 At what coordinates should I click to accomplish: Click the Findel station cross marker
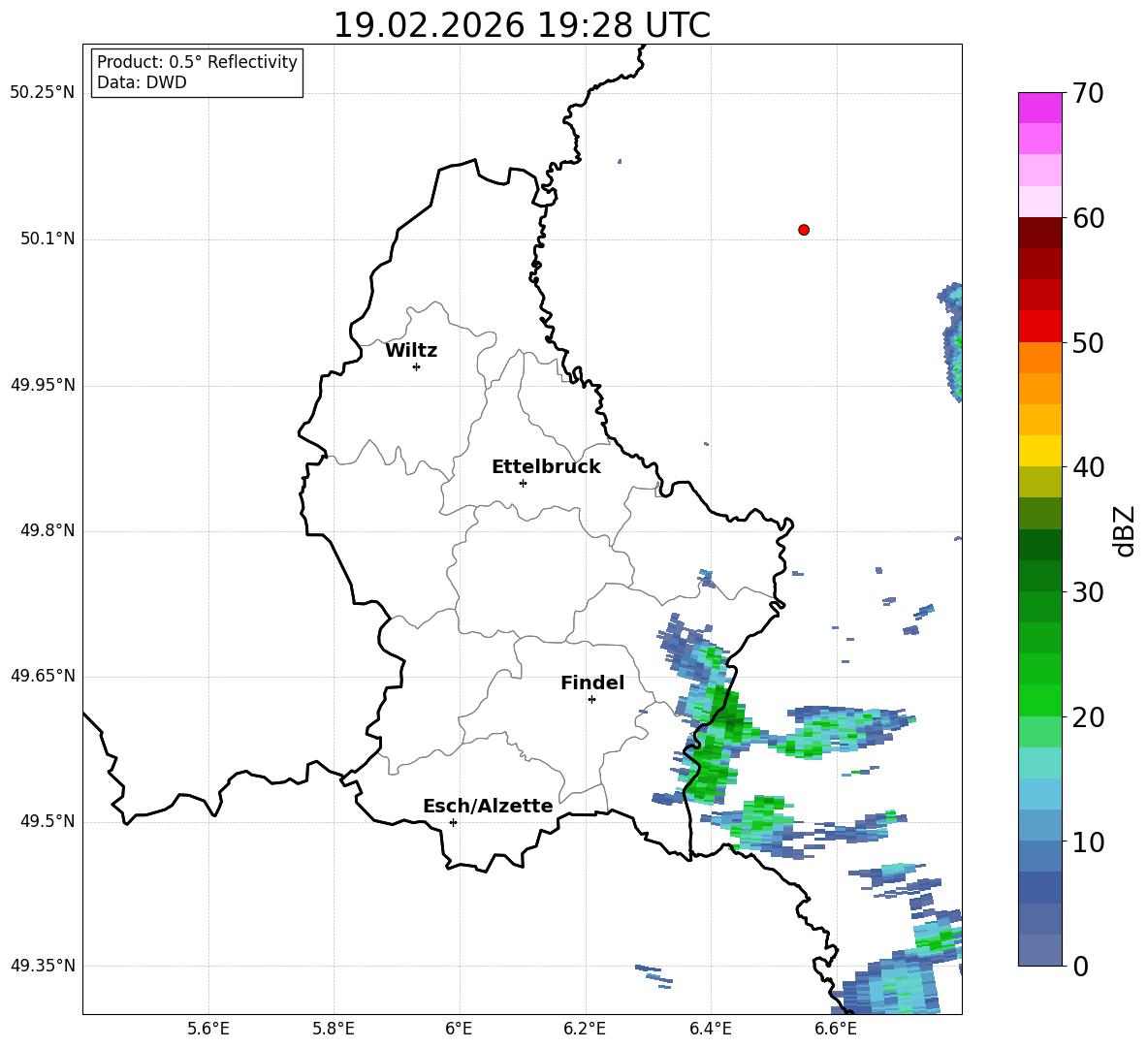pos(591,699)
